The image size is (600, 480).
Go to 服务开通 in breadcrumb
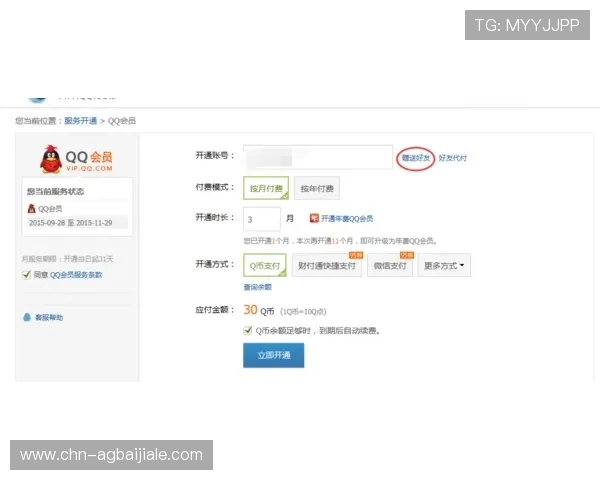click(80, 121)
